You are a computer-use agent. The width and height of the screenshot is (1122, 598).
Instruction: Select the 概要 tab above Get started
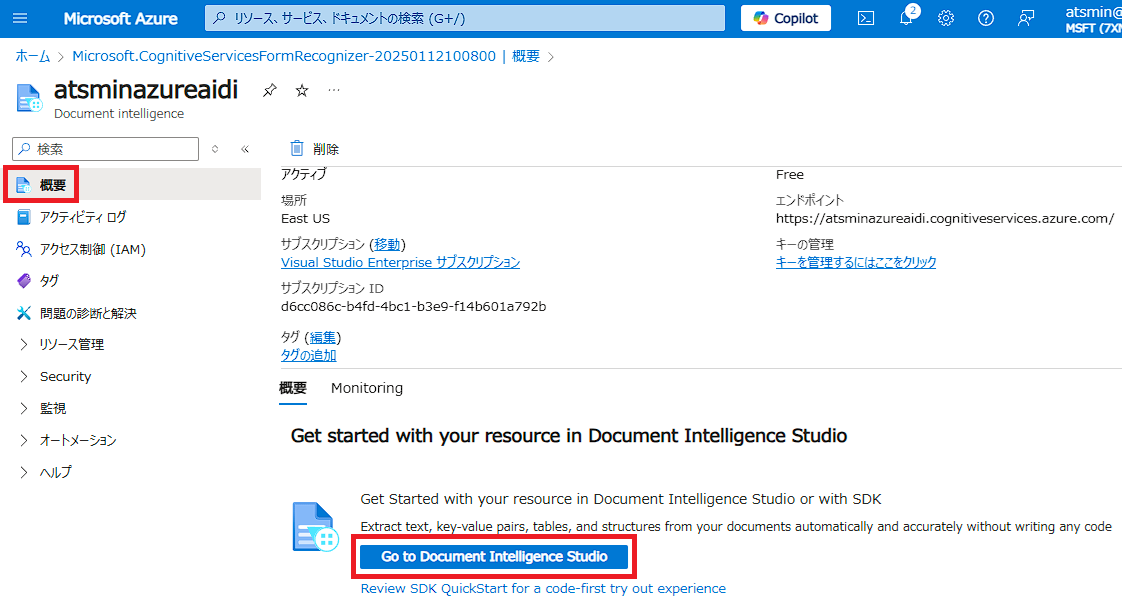pos(293,388)
